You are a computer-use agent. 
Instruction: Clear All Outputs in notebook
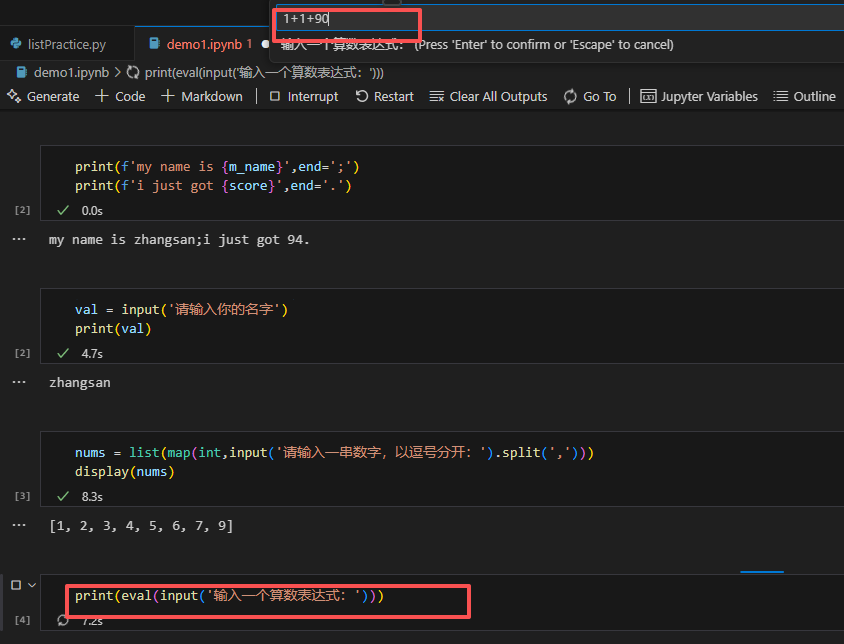[x=488, y=96]
